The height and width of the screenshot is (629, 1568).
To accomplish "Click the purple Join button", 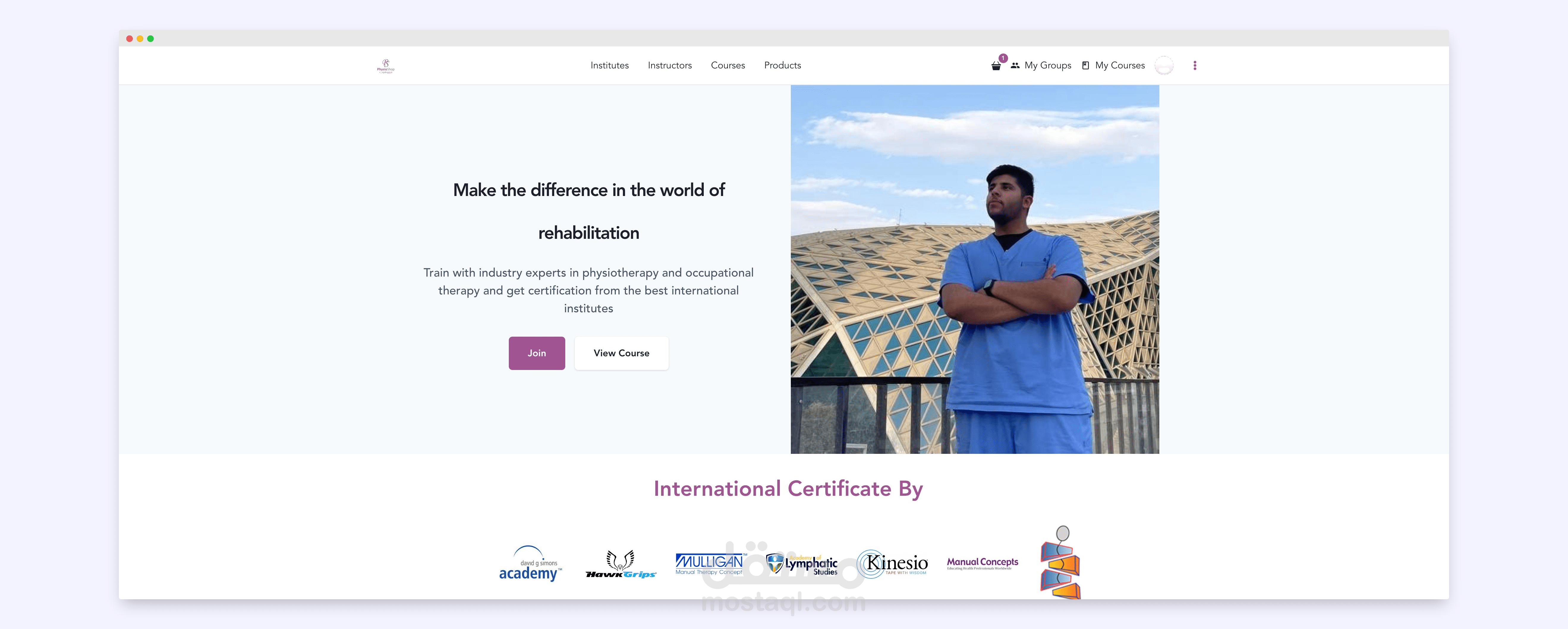I will click(537, 353).
